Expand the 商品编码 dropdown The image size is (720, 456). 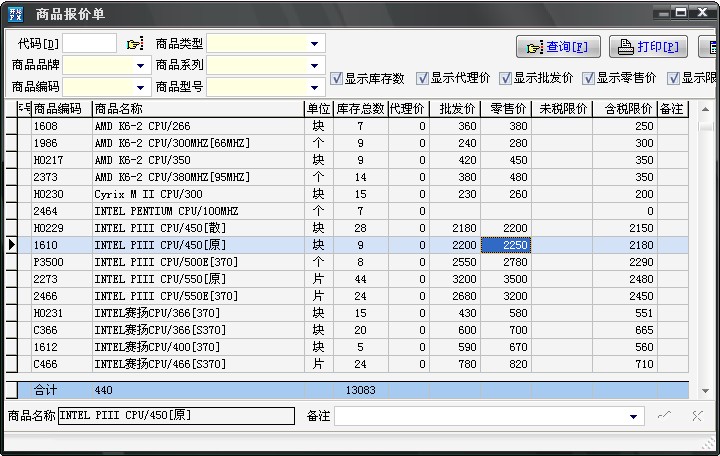coord(141,87)
